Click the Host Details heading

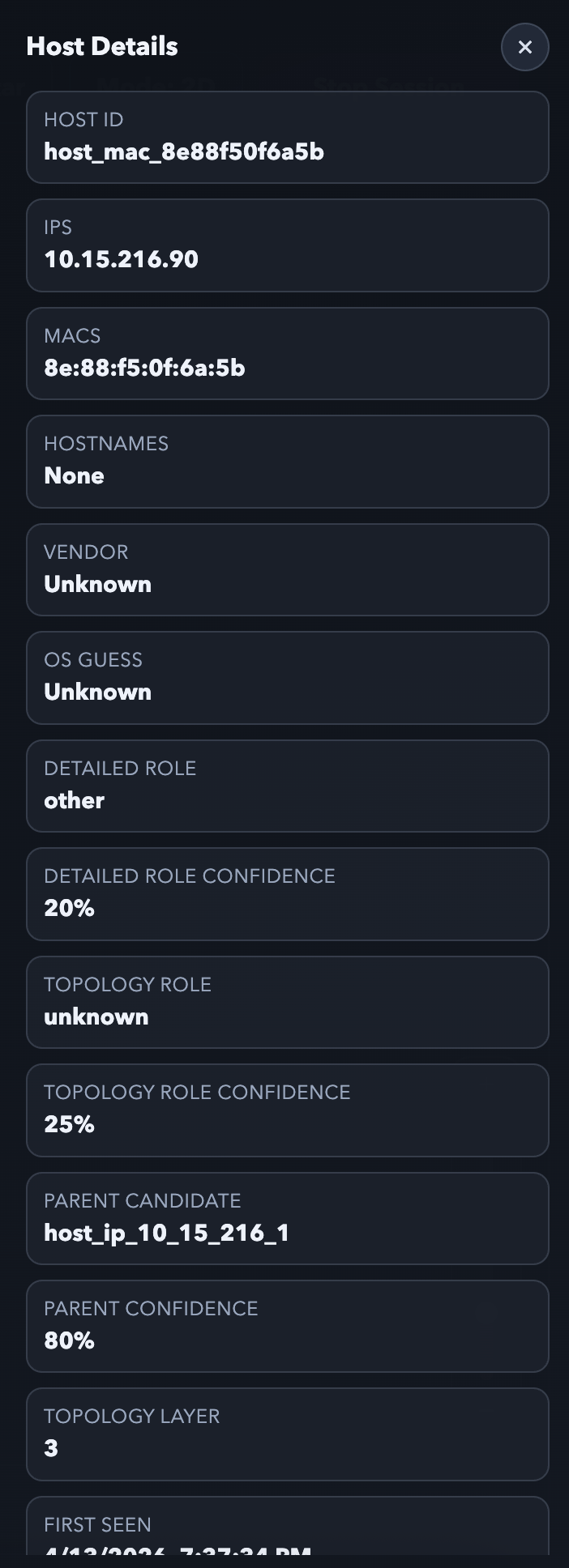coord(102,46)
